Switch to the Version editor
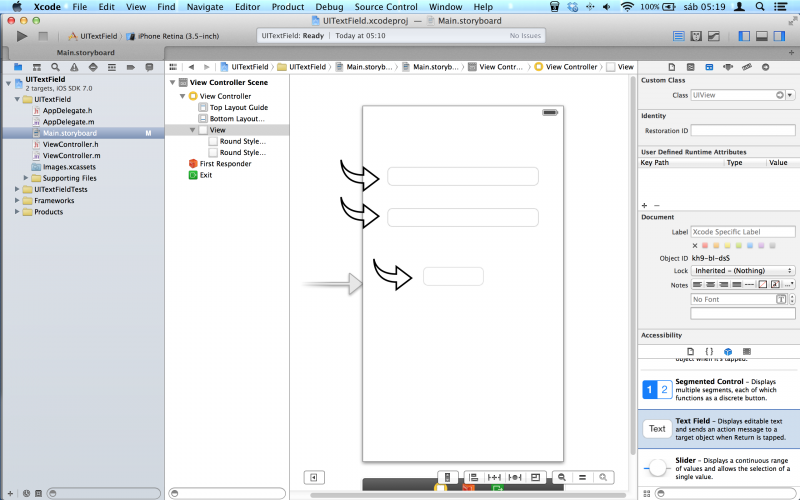The image size is (800, 500). pyautogui.click(x=714, y=36)
